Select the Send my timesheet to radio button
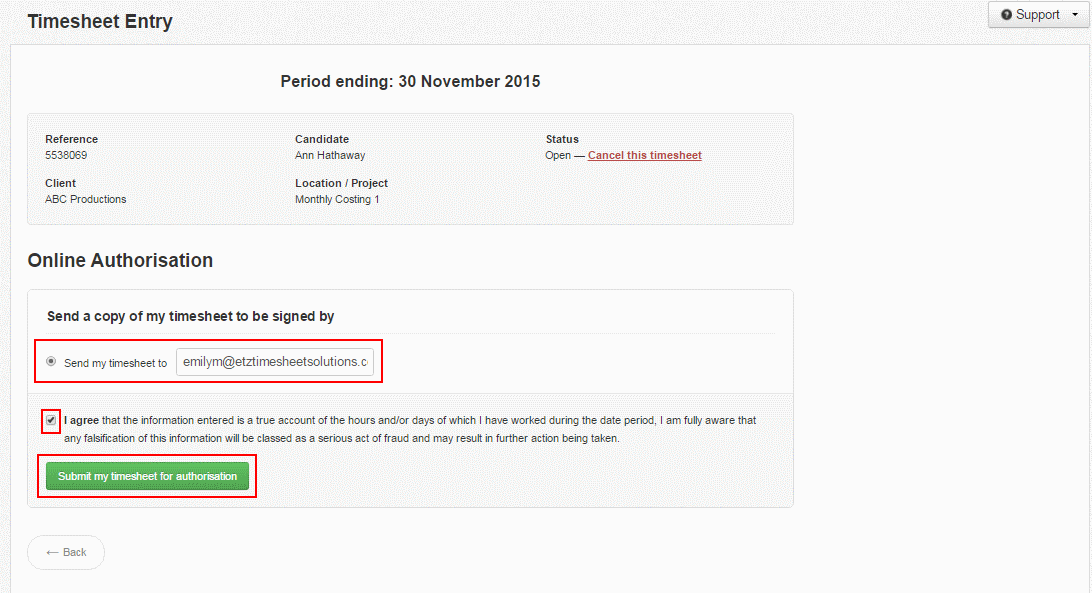 [x=51, y=362]
